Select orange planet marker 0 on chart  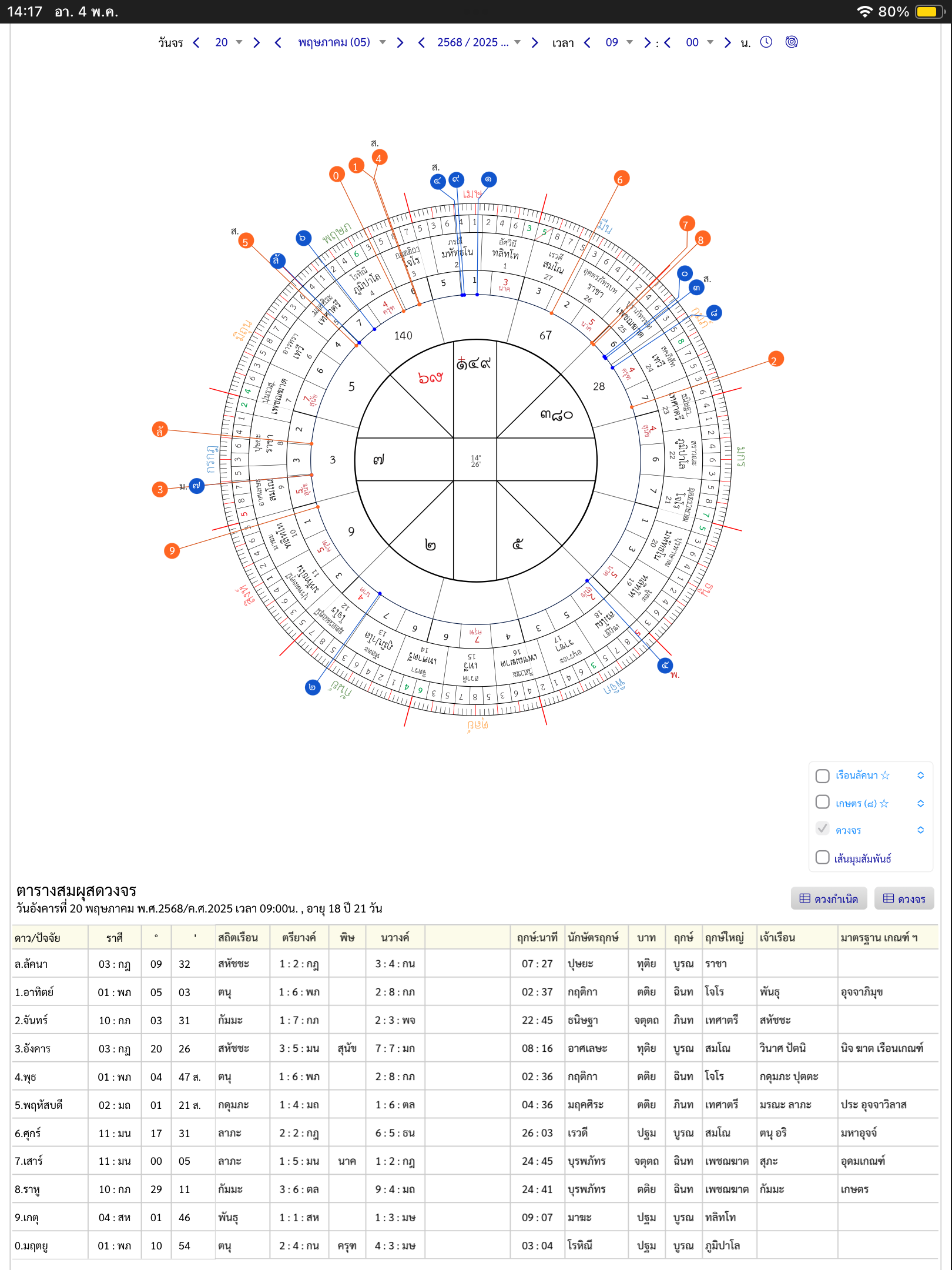pos(336,175)
